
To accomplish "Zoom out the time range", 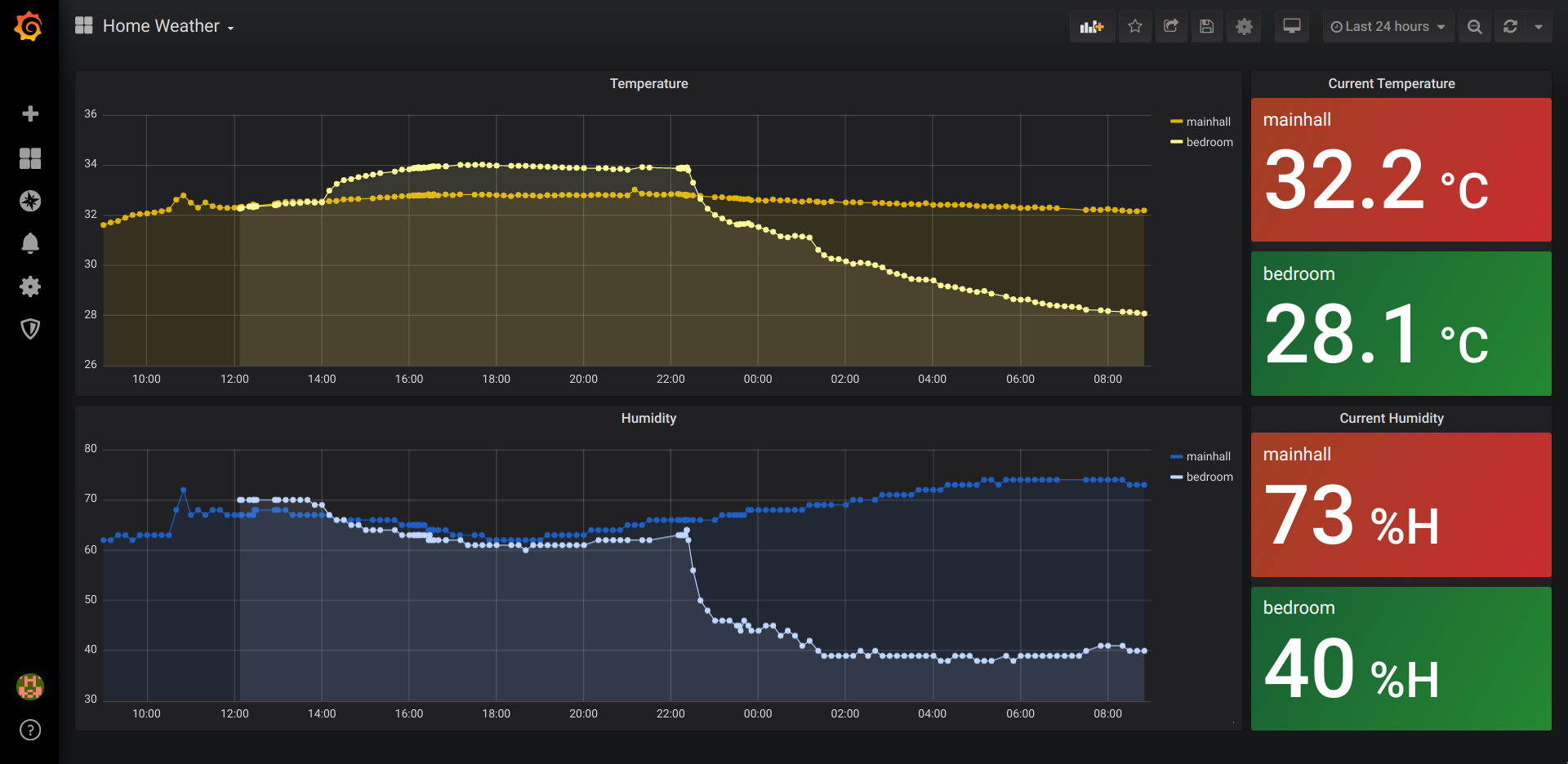I will point(1475,27).
